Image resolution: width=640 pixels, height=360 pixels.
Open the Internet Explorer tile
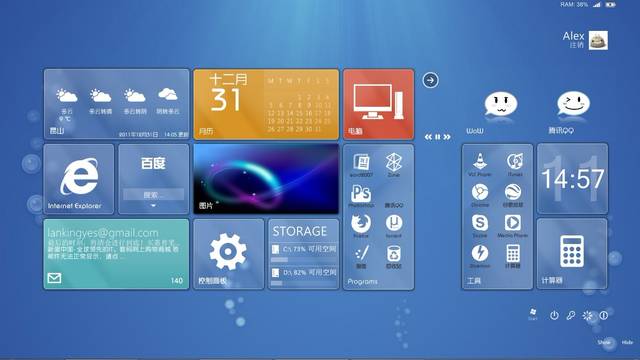(x=79, y=179)
